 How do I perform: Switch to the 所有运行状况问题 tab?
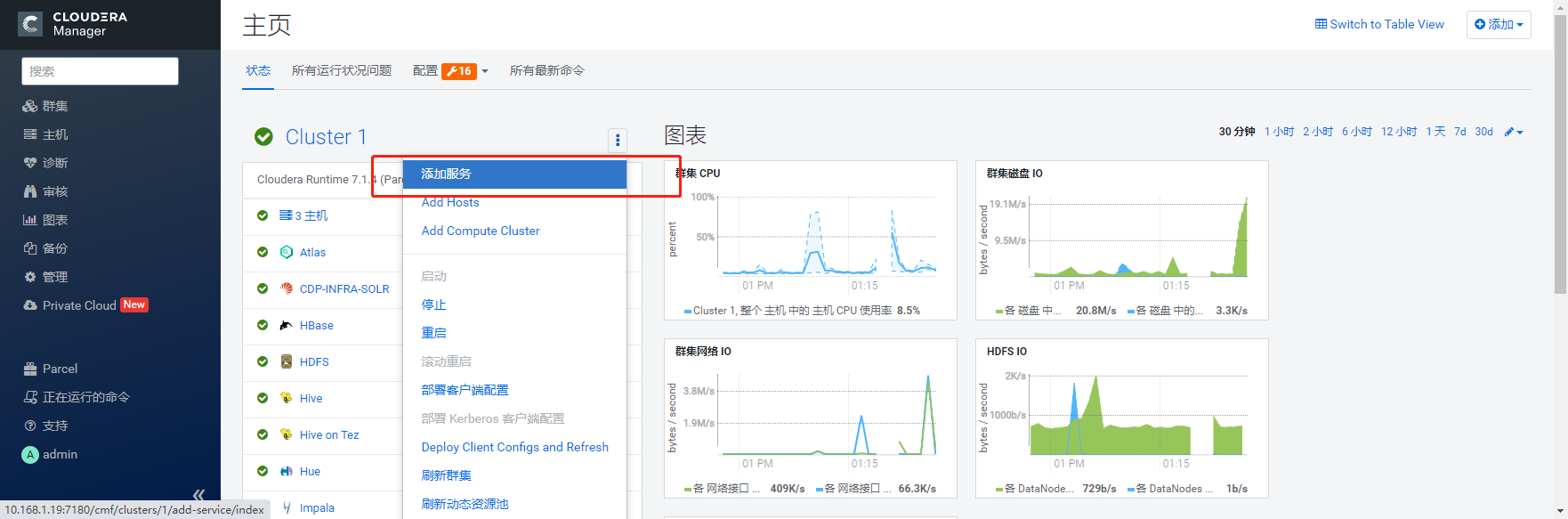pyautogui.click(x=342, y=70)
